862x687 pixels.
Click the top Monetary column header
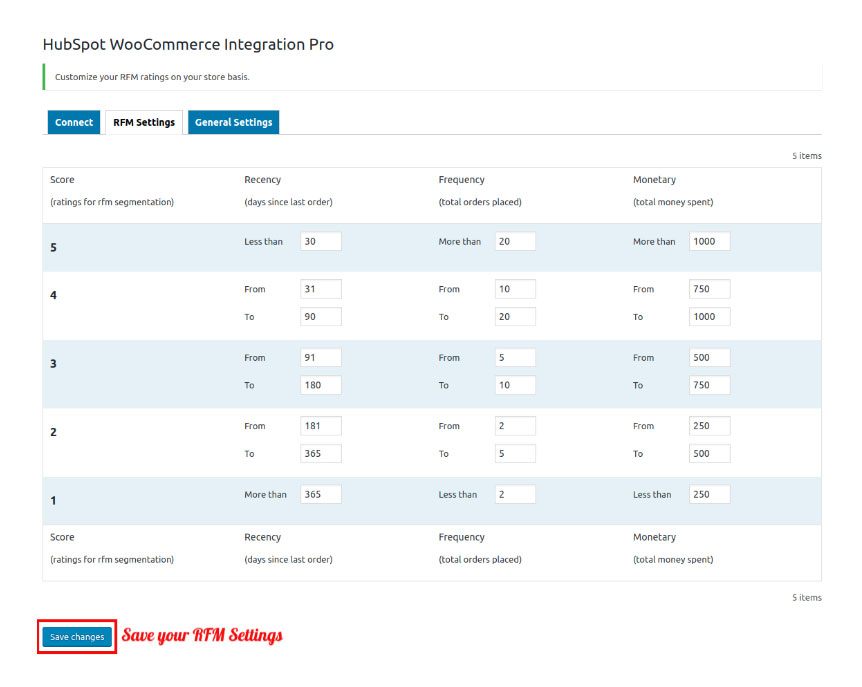pyautogui.click(x=654, y=180)
